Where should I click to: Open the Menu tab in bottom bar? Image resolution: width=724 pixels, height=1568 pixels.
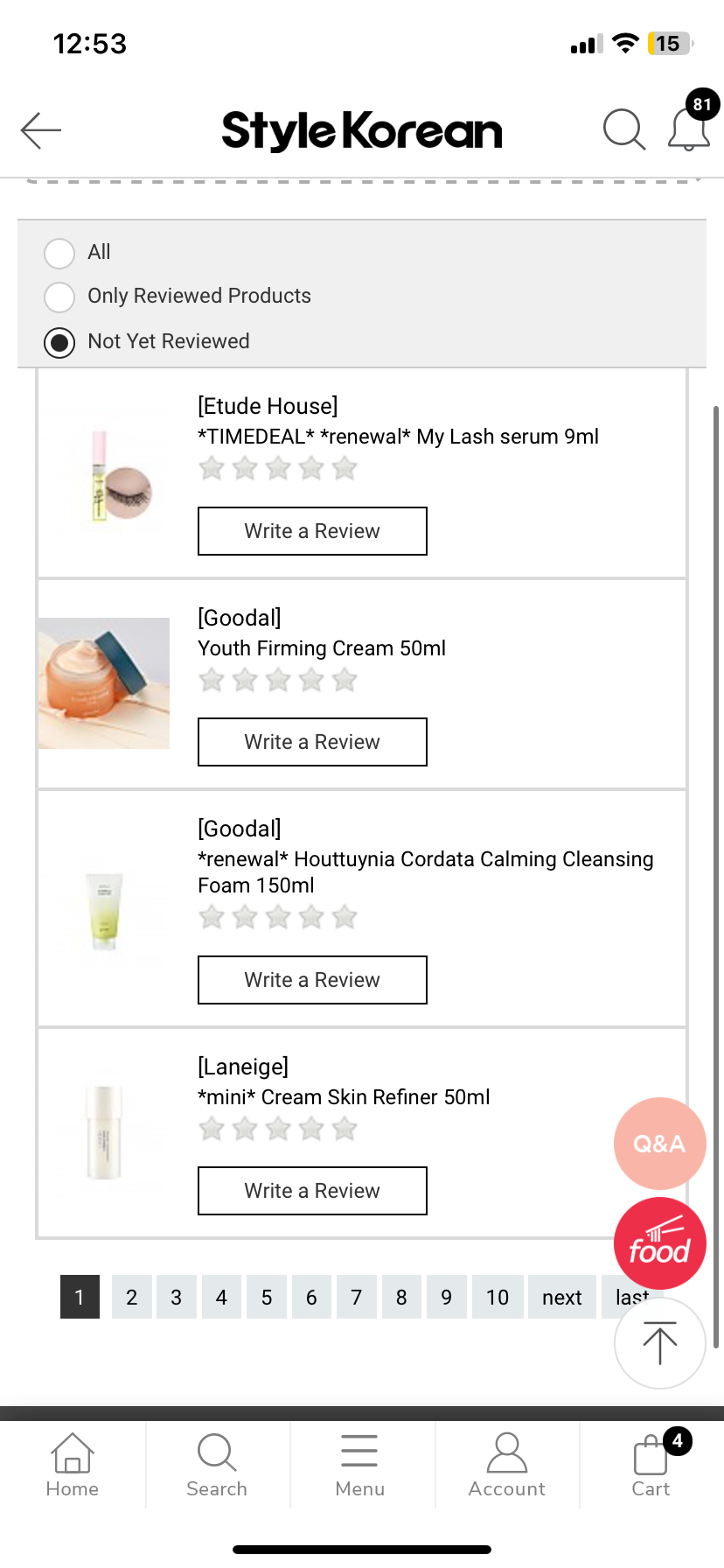[359, 1465]
